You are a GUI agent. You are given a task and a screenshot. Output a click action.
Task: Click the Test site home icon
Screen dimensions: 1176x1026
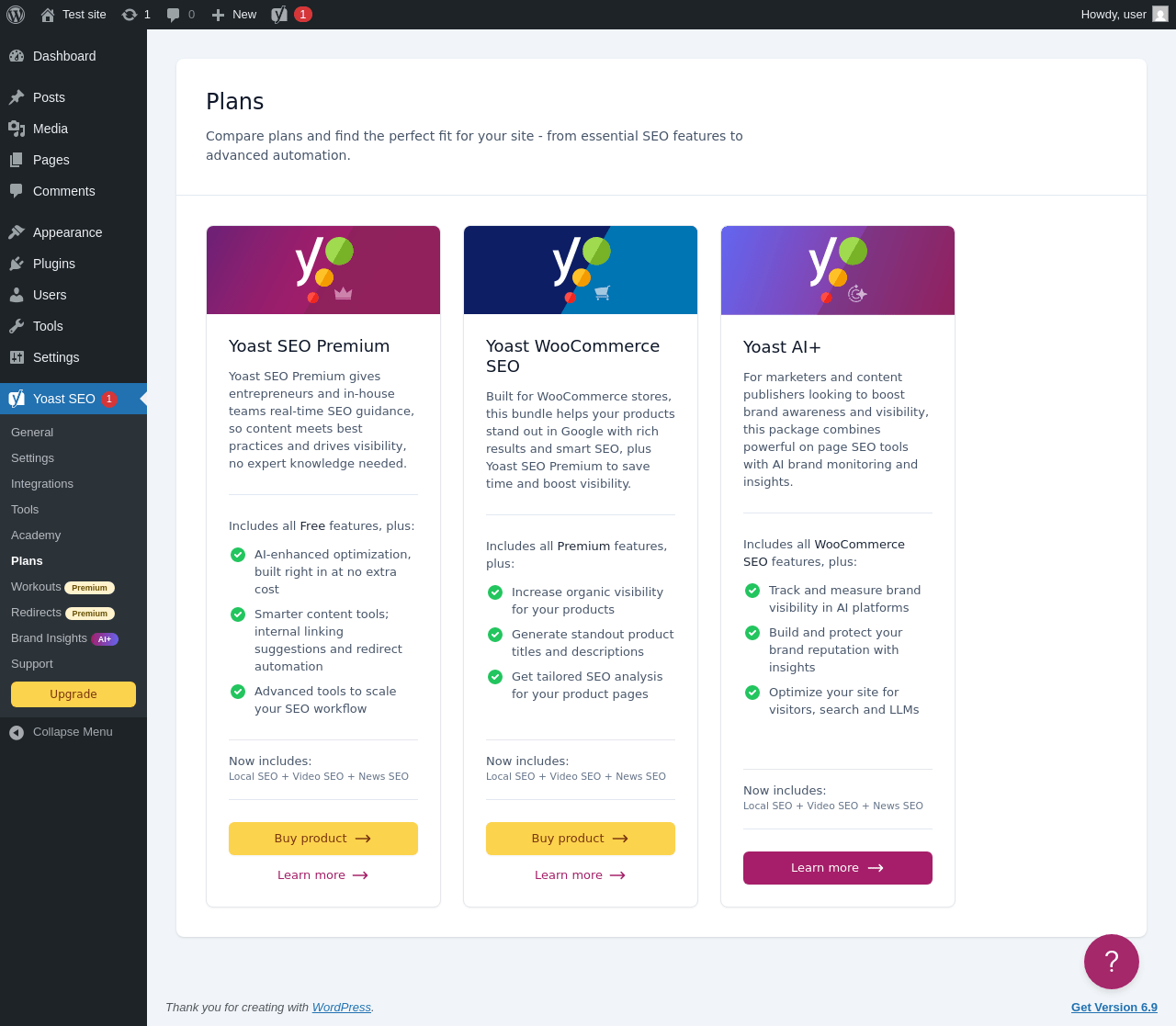(48, 15)
